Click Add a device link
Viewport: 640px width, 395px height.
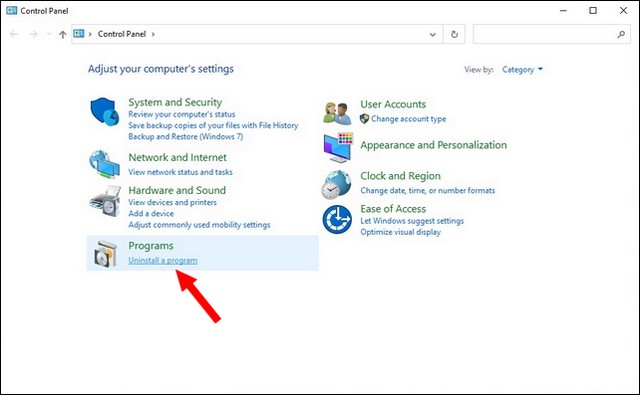pyautogui.click(x=151, y=213)
